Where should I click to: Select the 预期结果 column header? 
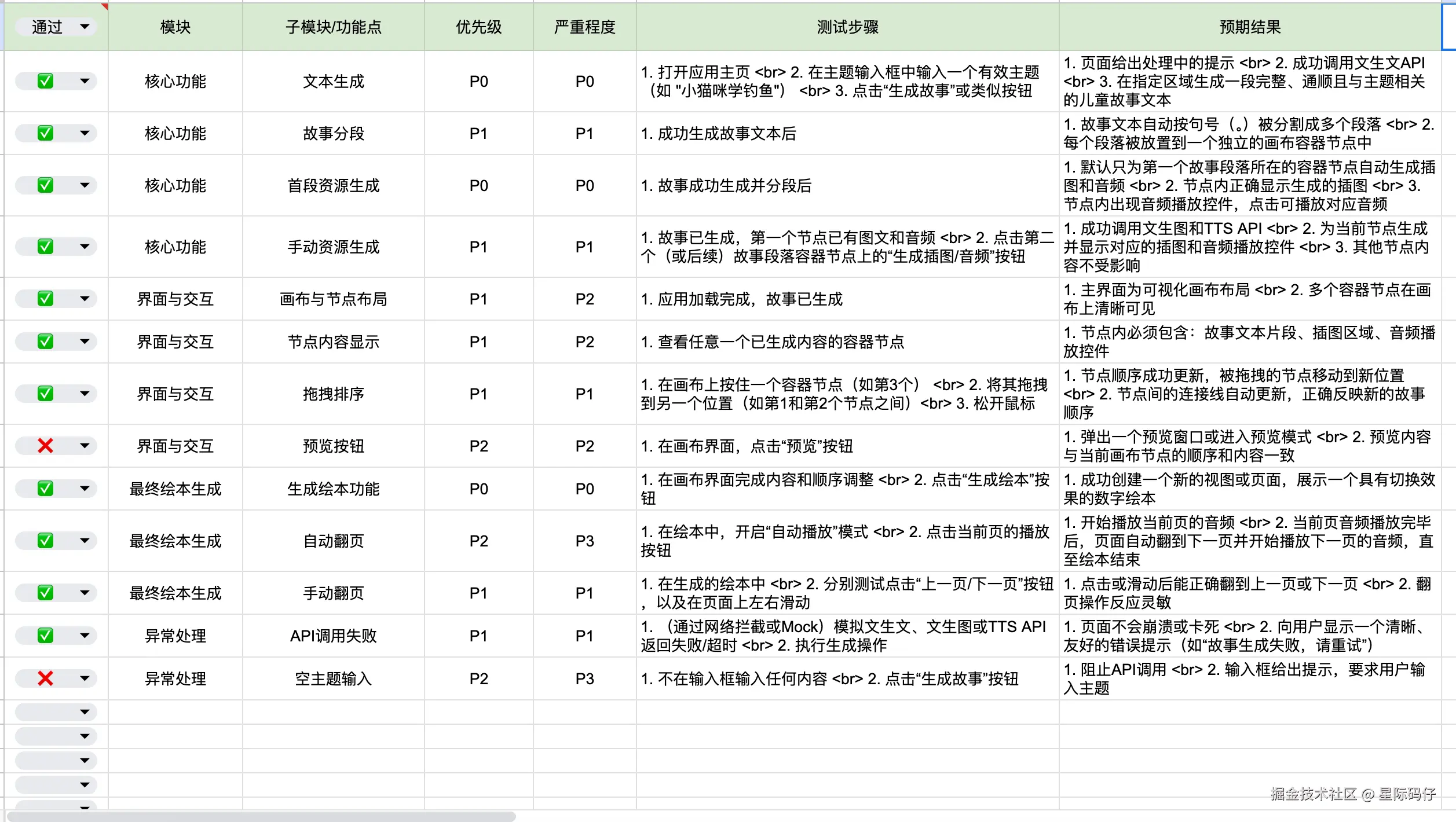[x=1250, y=27]
